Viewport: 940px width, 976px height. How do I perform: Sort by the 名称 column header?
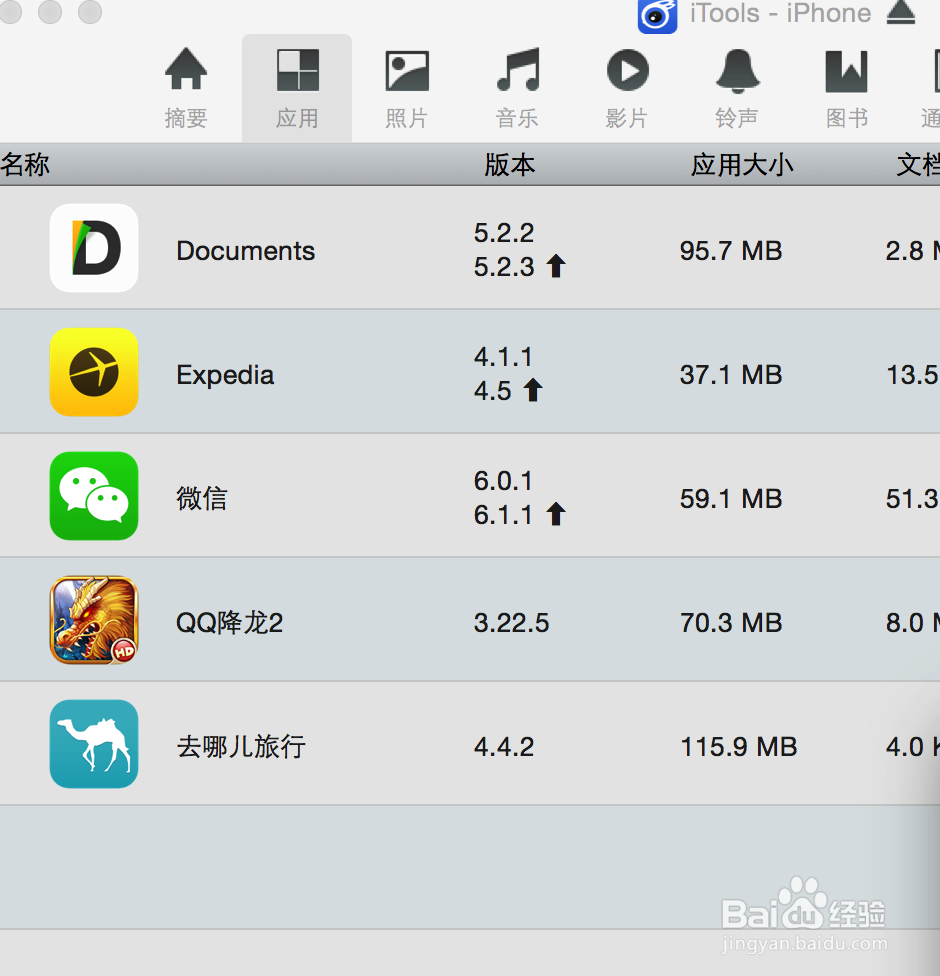click(25, 165)
